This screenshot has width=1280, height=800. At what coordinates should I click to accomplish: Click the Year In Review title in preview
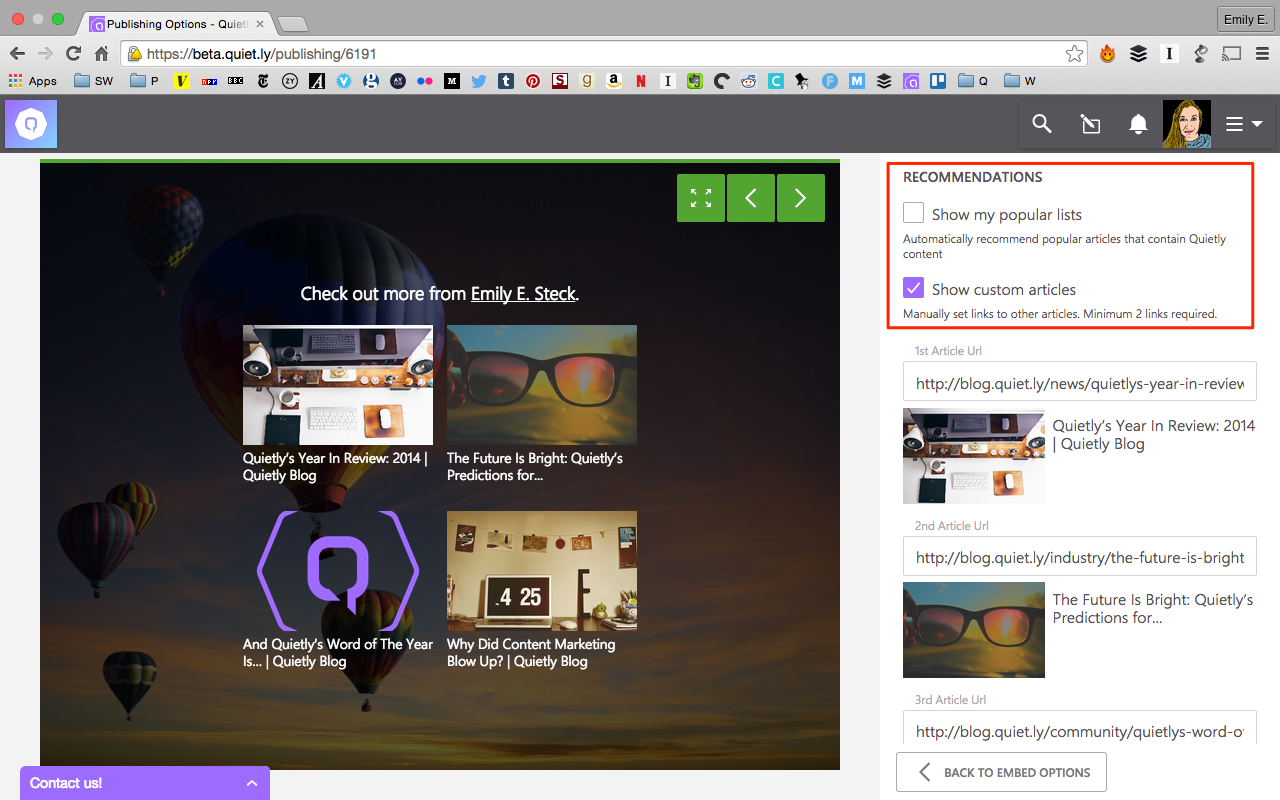coord(335,467)
